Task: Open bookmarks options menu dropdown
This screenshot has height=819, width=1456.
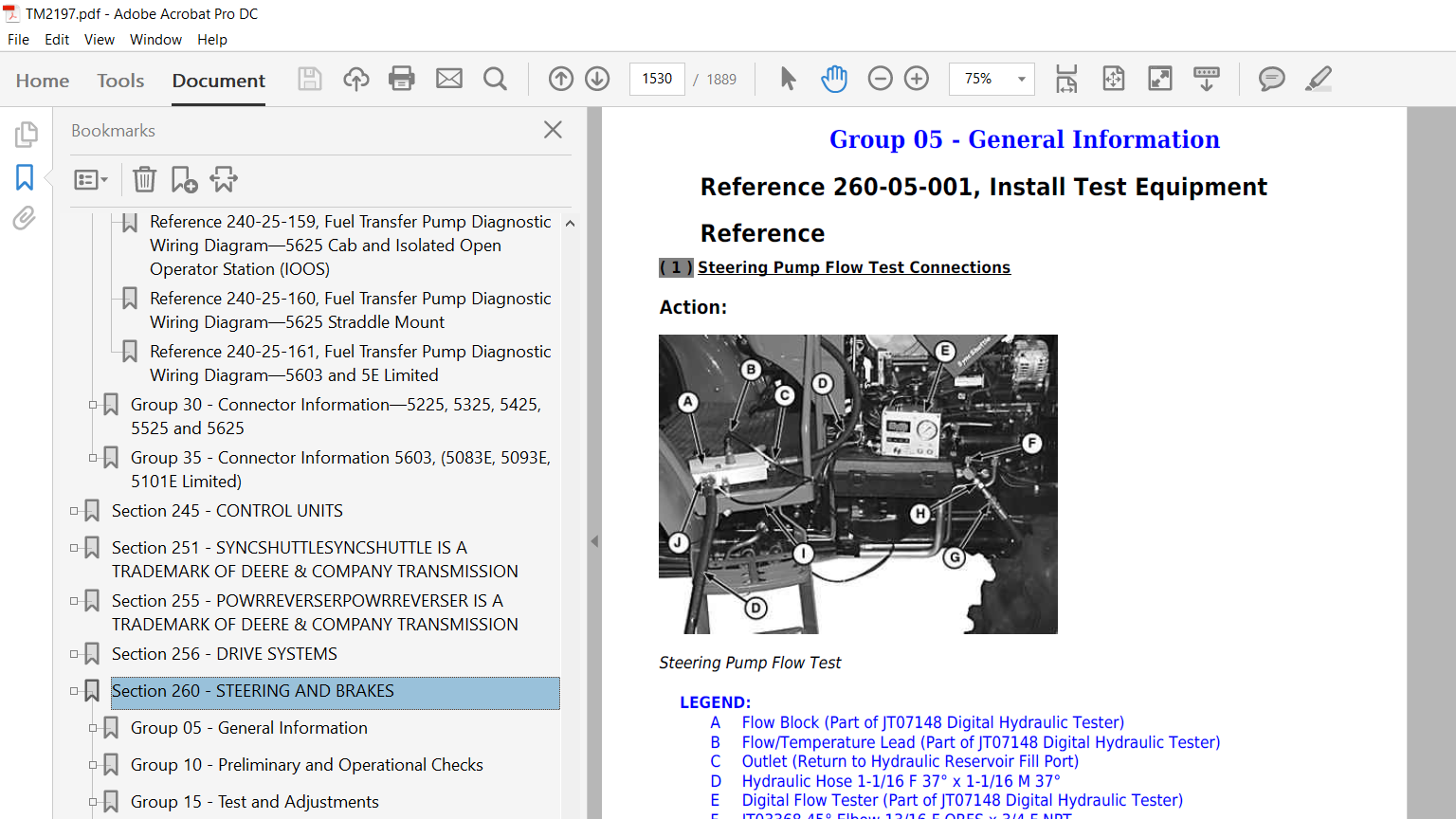Action: [x=91, y=179]
